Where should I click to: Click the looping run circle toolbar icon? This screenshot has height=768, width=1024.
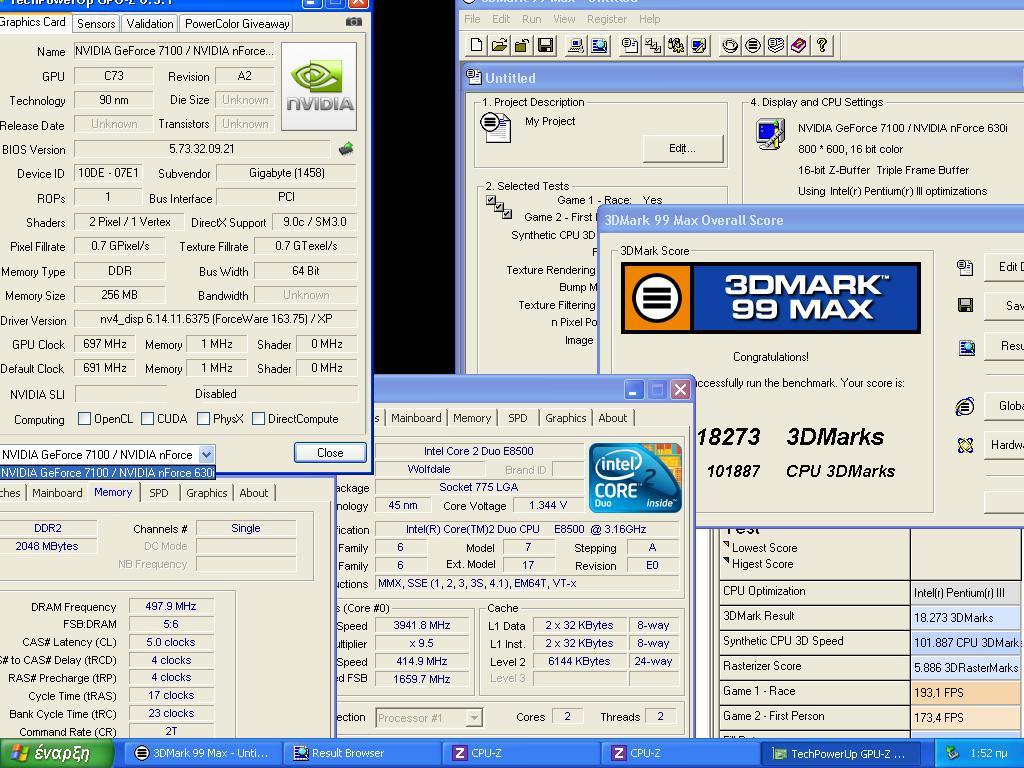pos(730,45)
